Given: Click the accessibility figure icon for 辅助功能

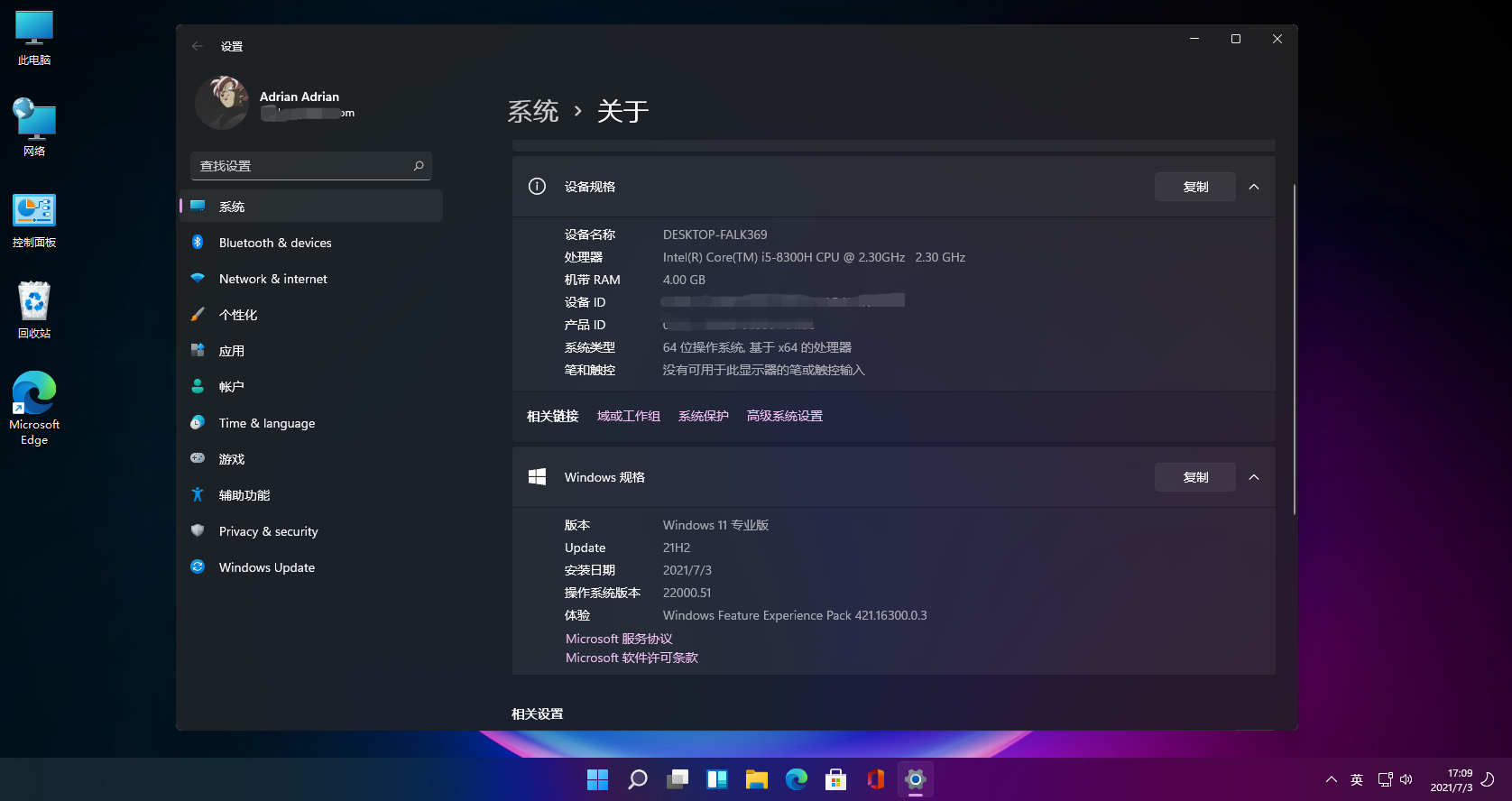Looking at the screenshot, I should 198,494.
